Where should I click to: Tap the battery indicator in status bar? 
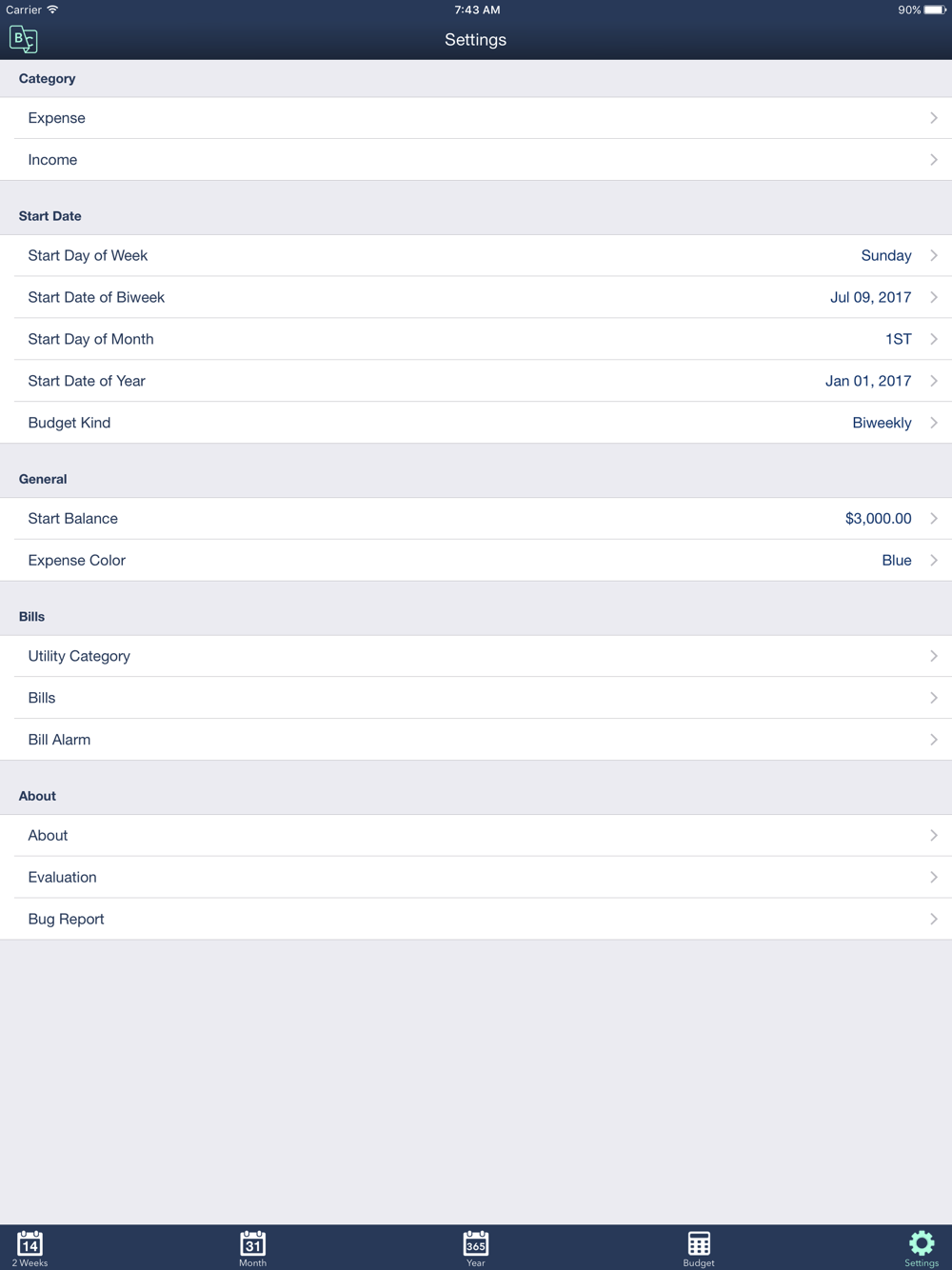point(935,10)
